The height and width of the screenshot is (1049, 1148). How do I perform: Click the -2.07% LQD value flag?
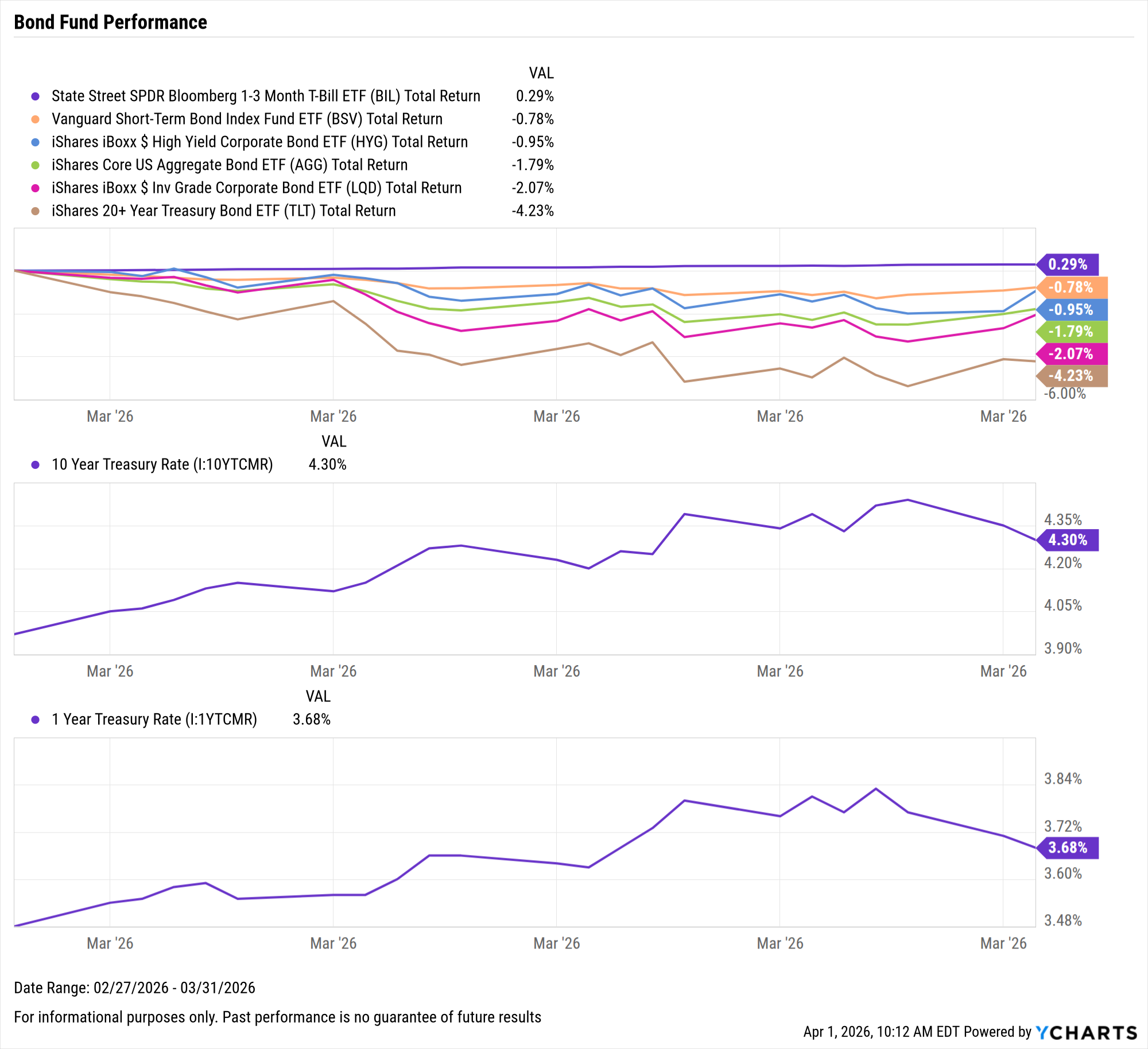pyautogui.click(x=1071, y=354)
